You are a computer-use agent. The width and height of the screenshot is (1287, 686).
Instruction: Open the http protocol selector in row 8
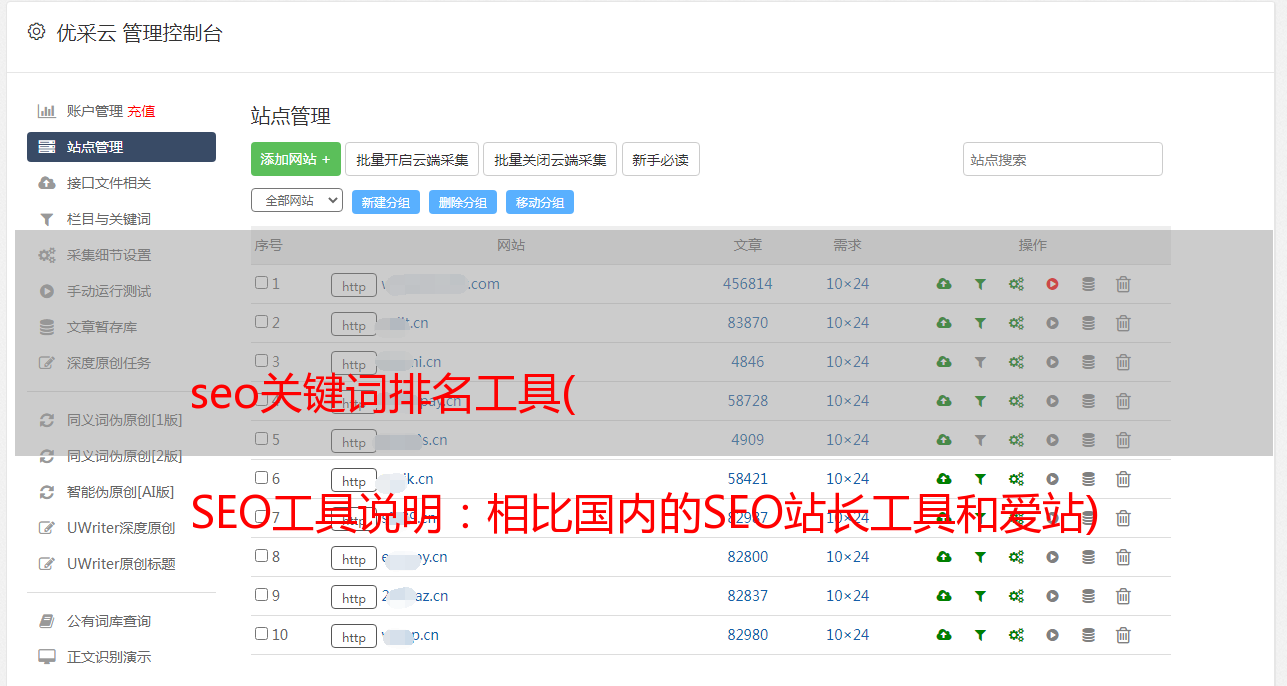click(x=354, y=558)
